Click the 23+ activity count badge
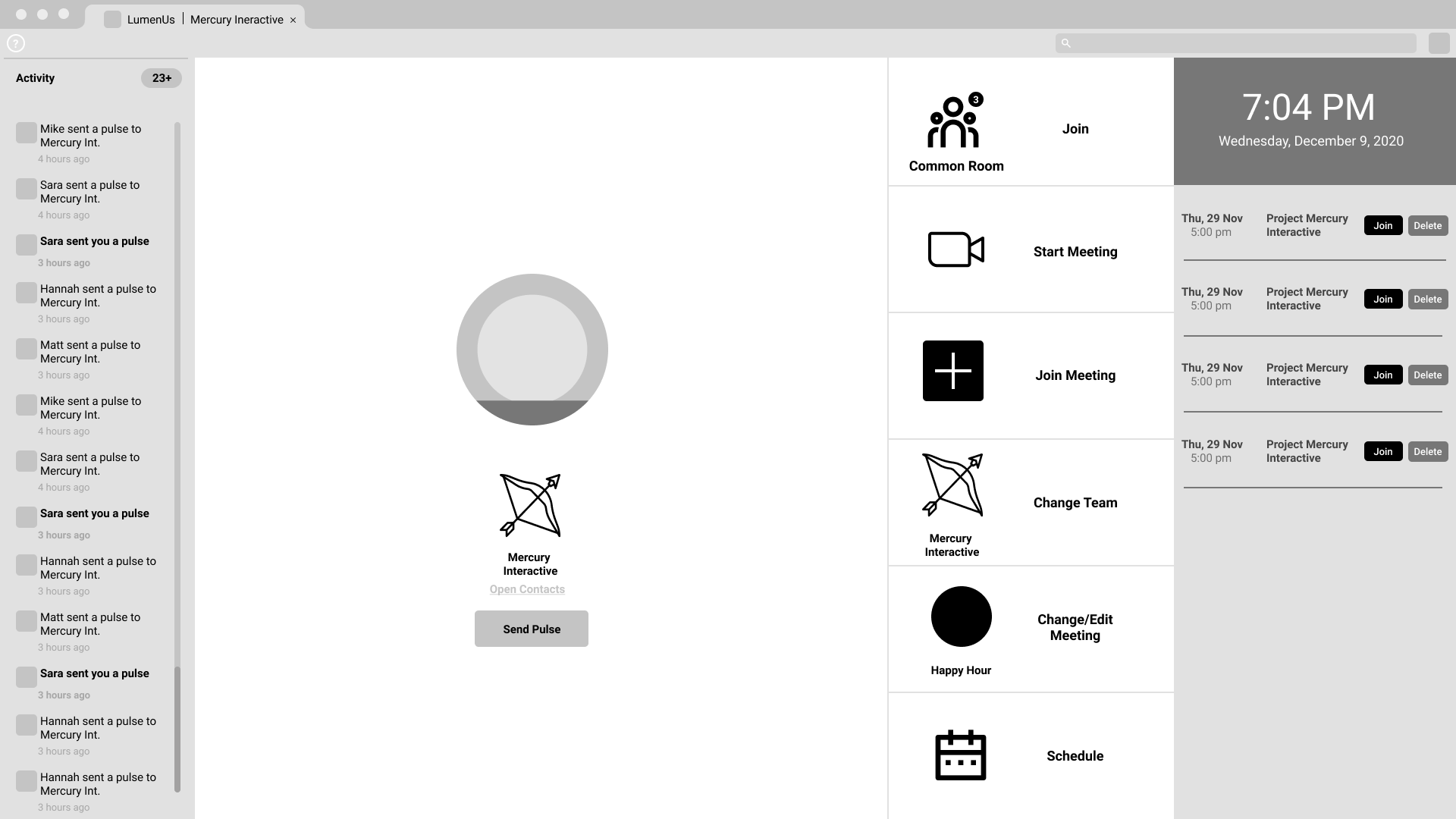The image size is (1456, 819). 161,78
